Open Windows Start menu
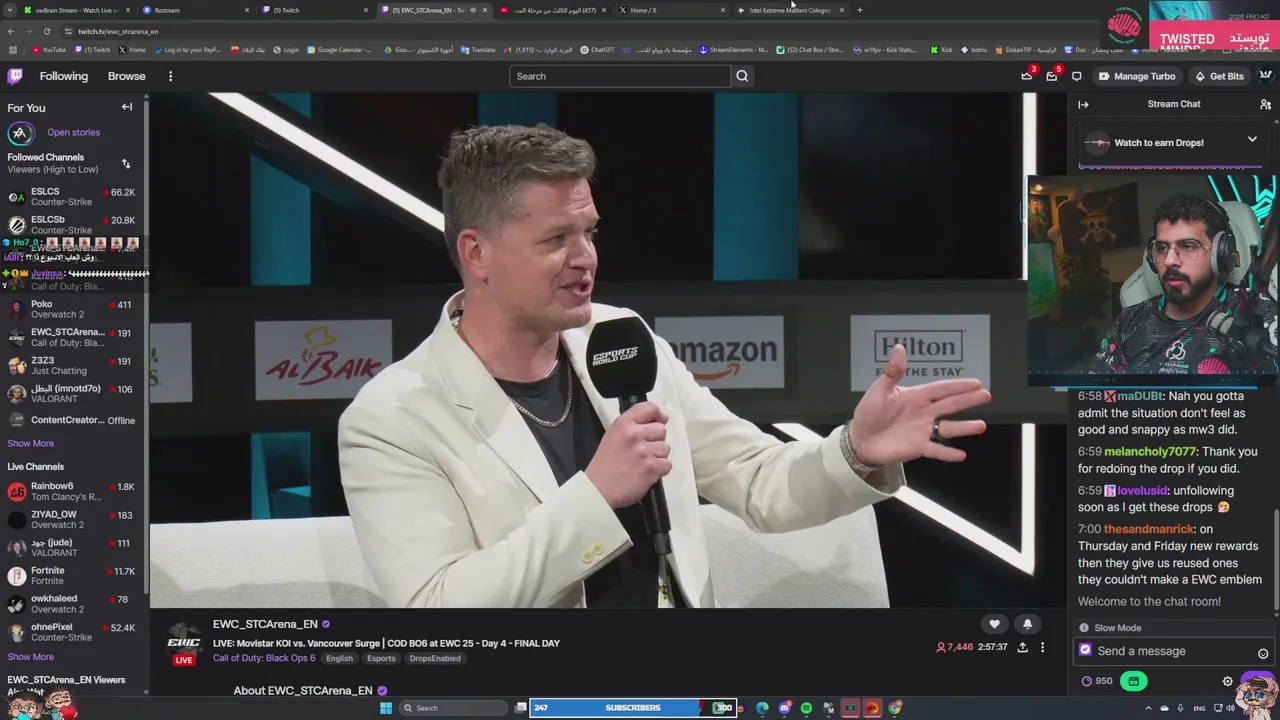1280x720 pixels. [386, 708]
